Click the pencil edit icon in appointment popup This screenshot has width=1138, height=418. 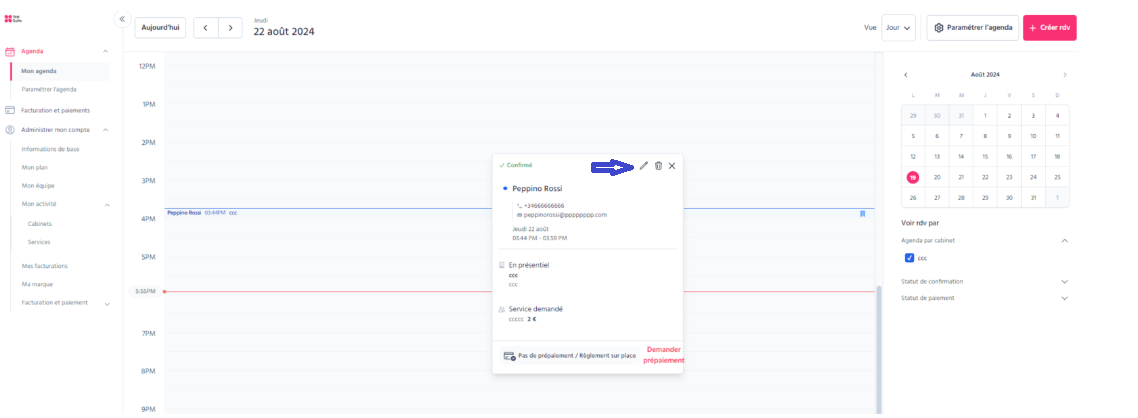643,166
